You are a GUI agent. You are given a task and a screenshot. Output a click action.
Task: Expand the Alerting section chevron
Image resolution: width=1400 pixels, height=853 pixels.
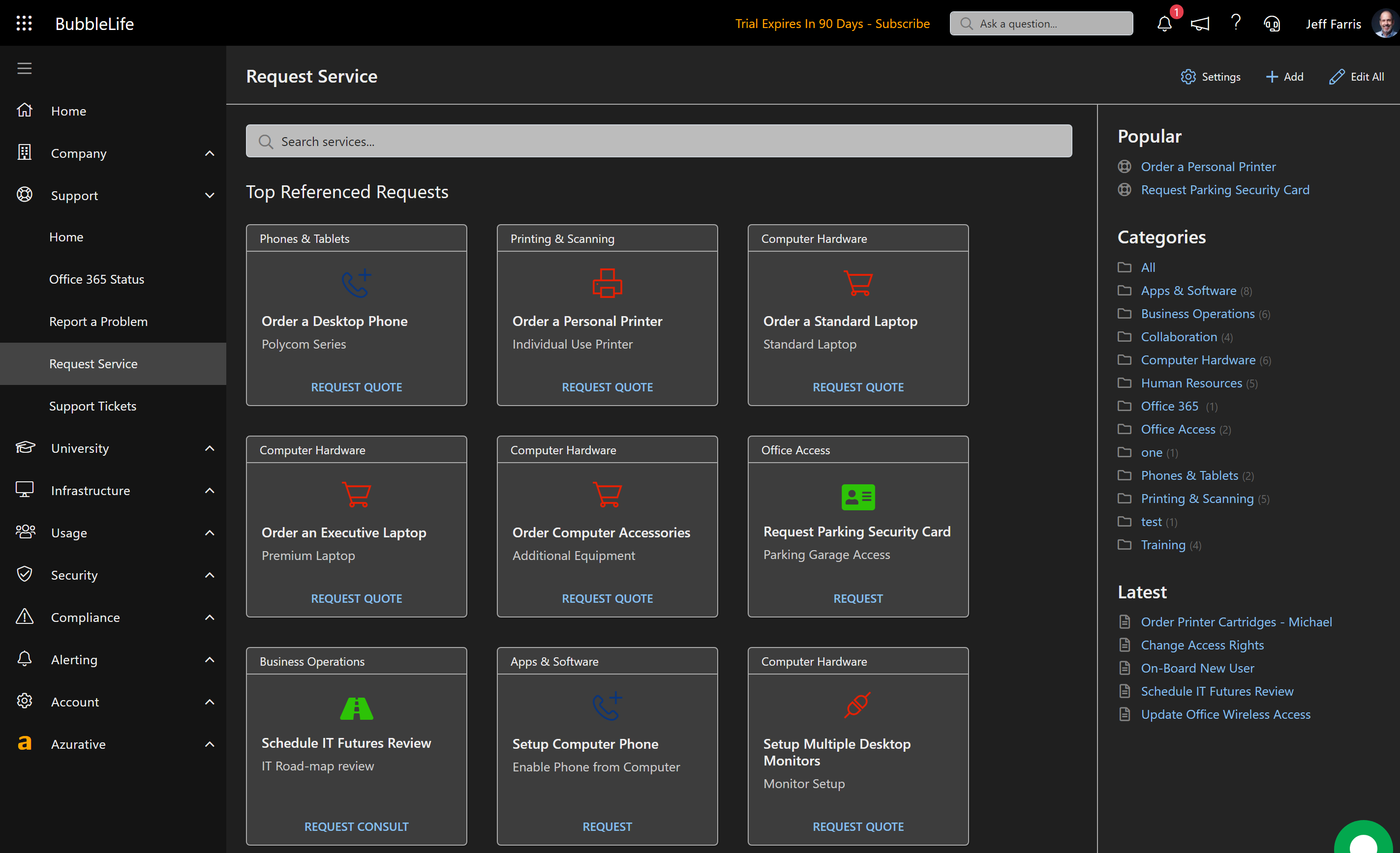[x=210, y=659]
